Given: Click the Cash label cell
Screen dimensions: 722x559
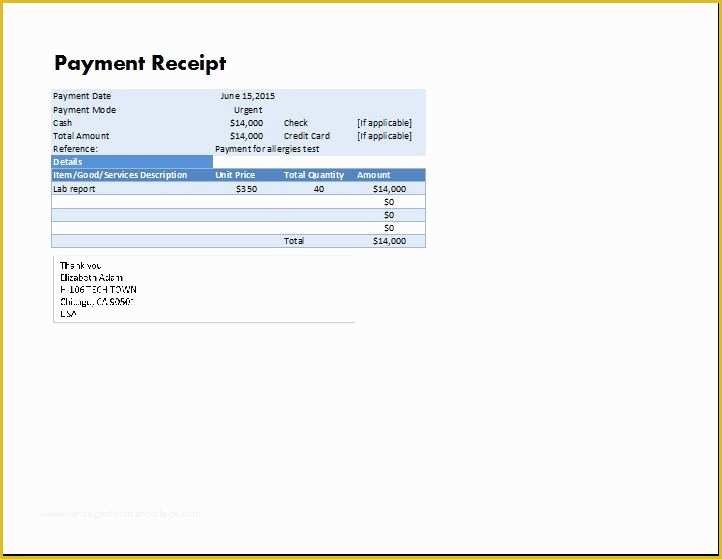Looking at the screenshot, I should point(63,123).
